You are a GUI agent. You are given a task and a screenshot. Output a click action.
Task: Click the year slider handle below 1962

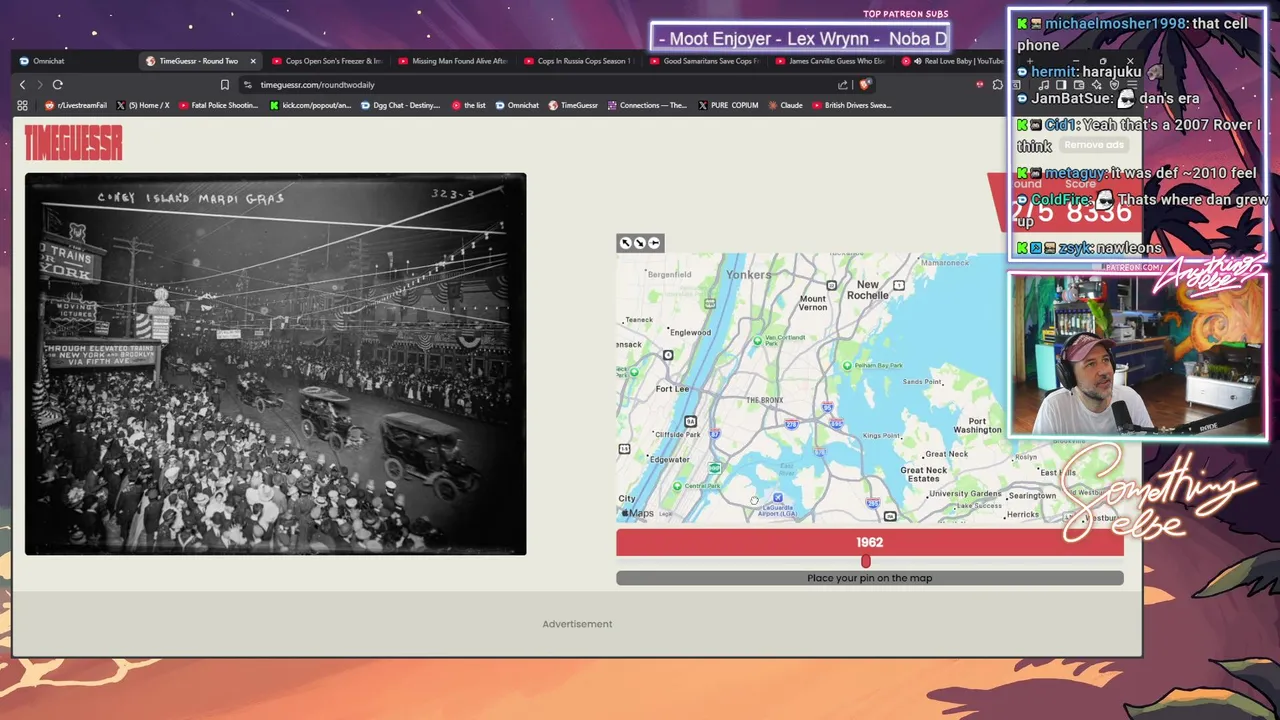(866, 562)
